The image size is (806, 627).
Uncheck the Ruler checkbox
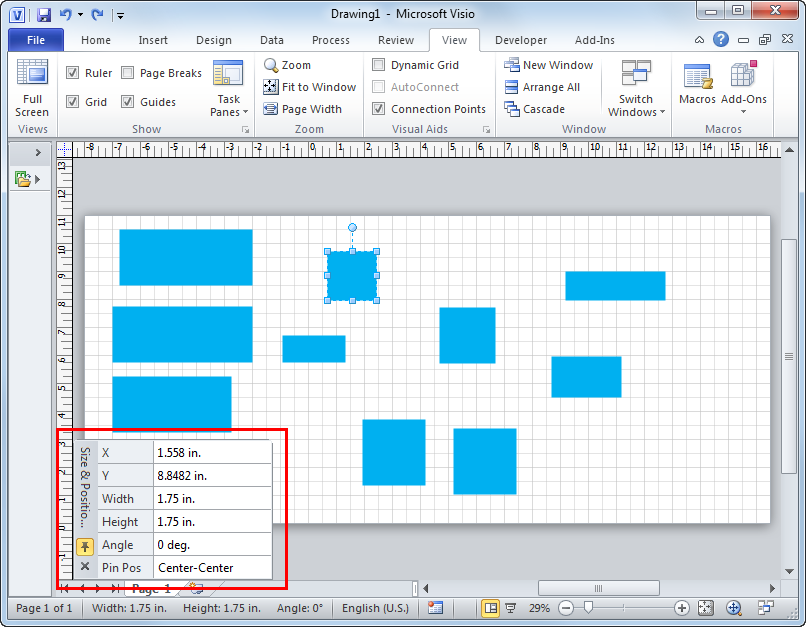click(73, 73)
